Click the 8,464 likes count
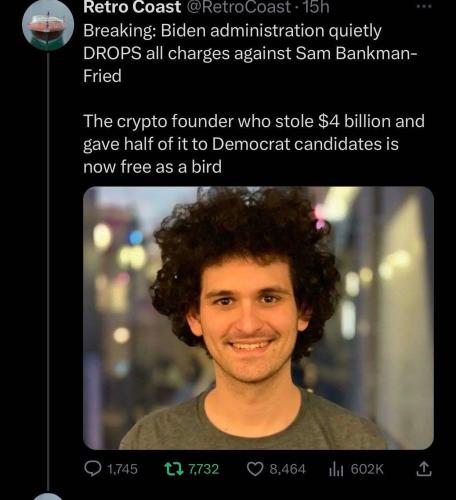 287,469
